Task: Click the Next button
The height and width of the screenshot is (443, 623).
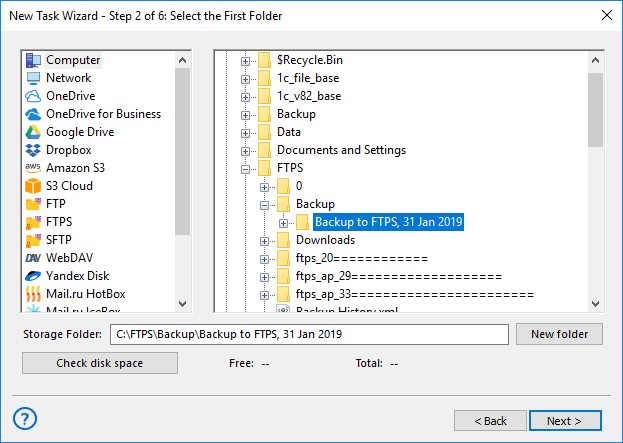Action: (x=565, y=421)
